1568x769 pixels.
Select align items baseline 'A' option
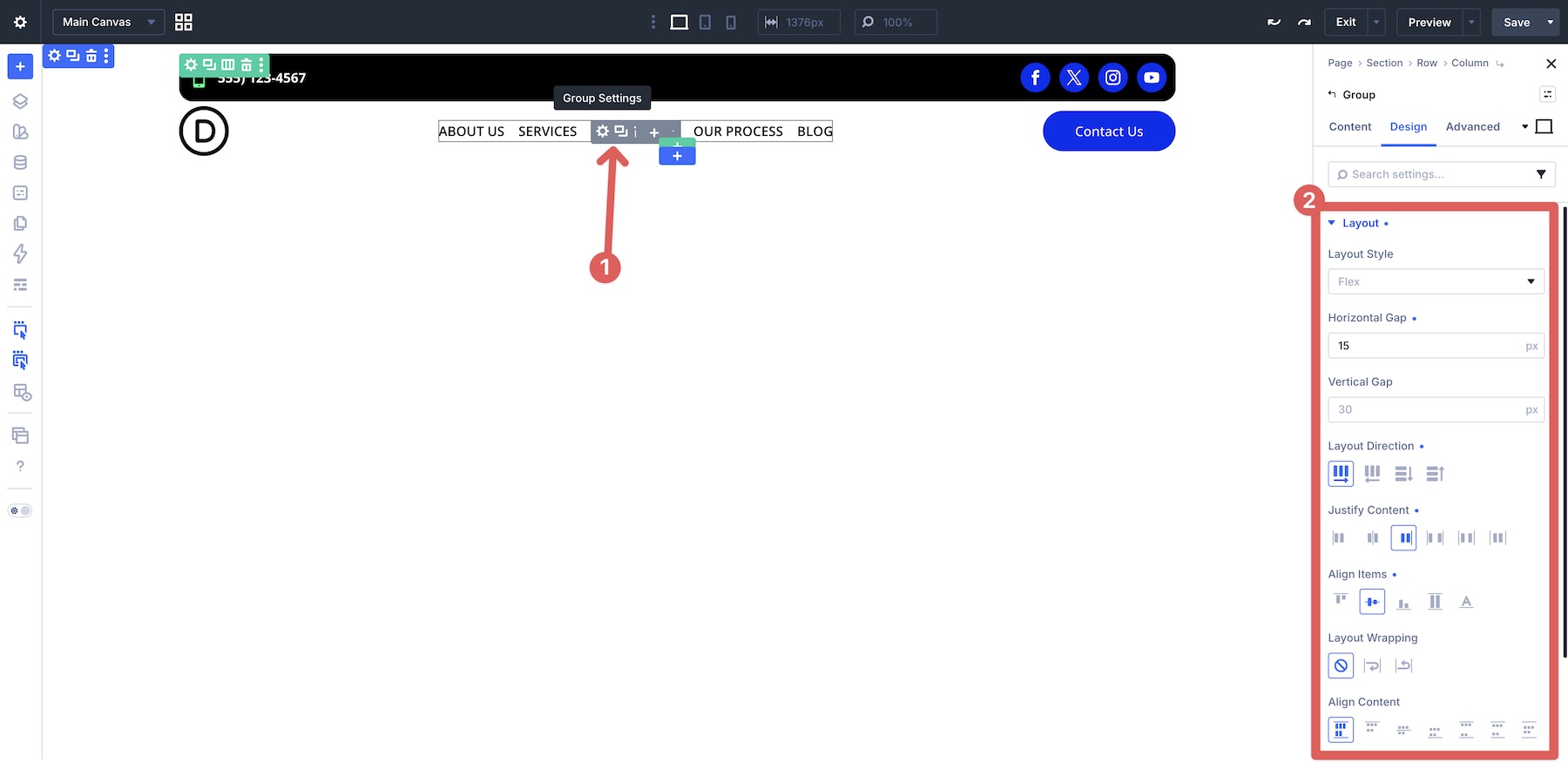(x=1466, y=602)
